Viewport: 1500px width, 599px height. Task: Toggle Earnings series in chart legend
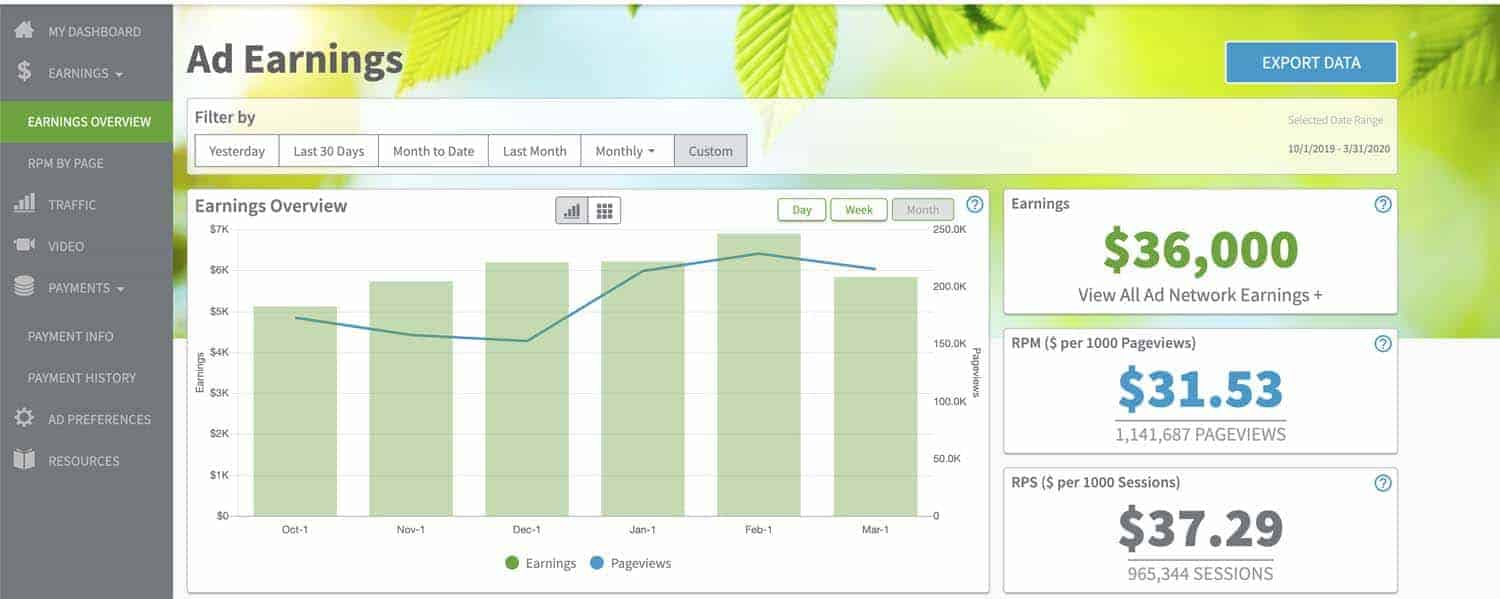tap(542, 563)
